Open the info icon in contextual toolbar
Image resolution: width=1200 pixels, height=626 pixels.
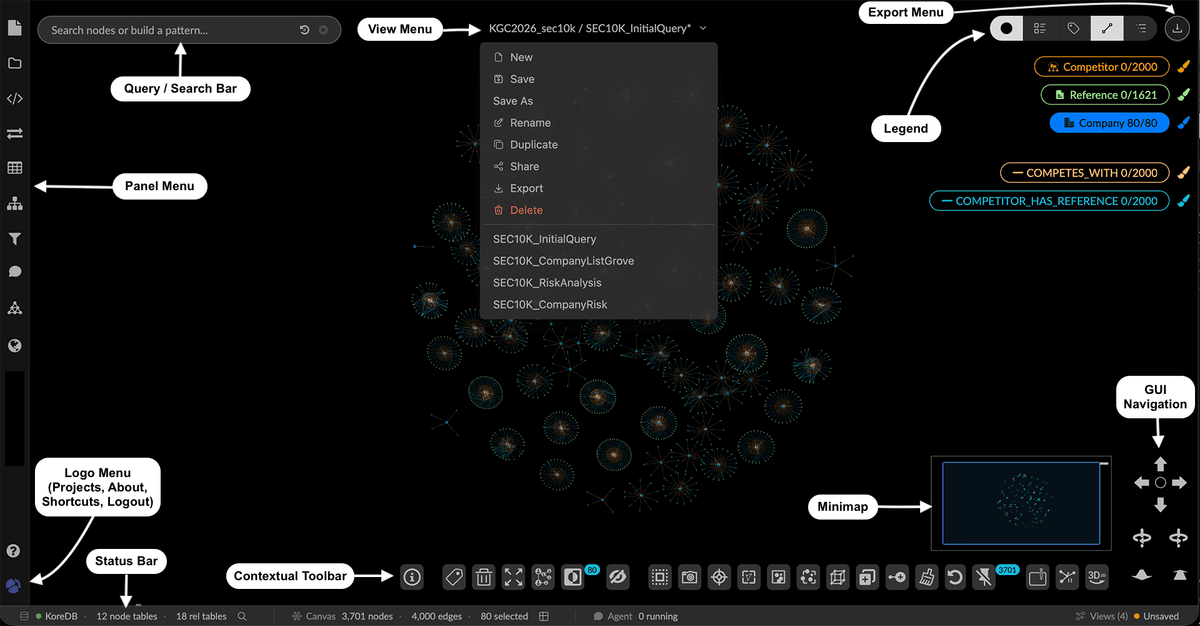point(412,577)
